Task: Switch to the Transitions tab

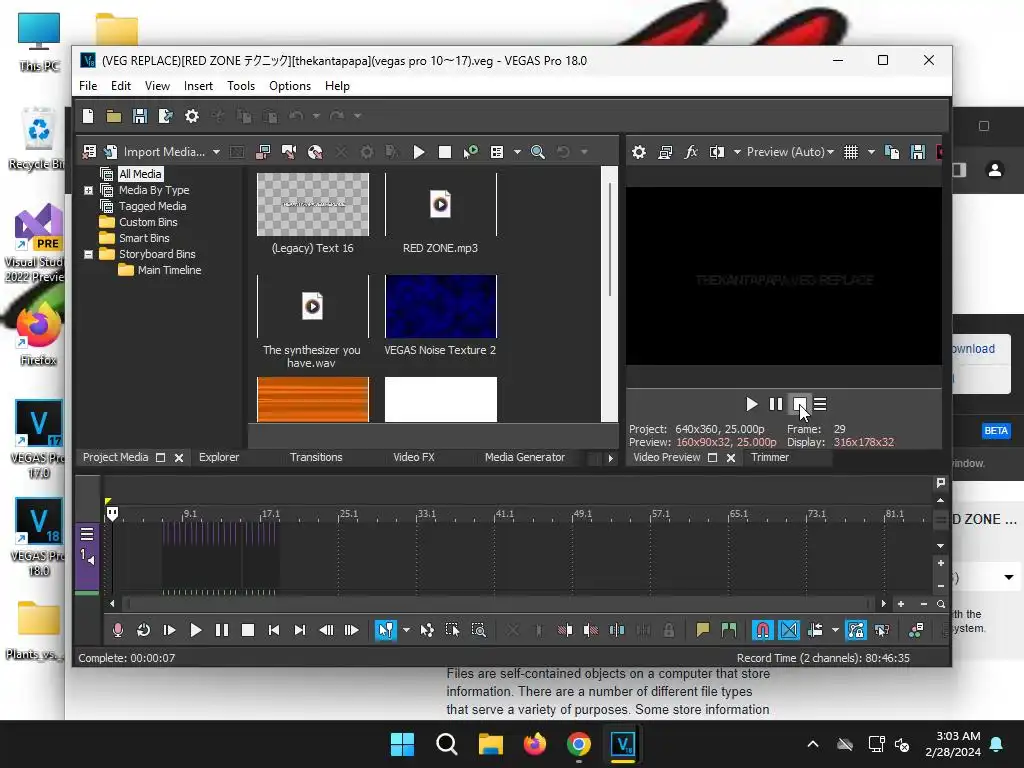Action: point(316,457)
